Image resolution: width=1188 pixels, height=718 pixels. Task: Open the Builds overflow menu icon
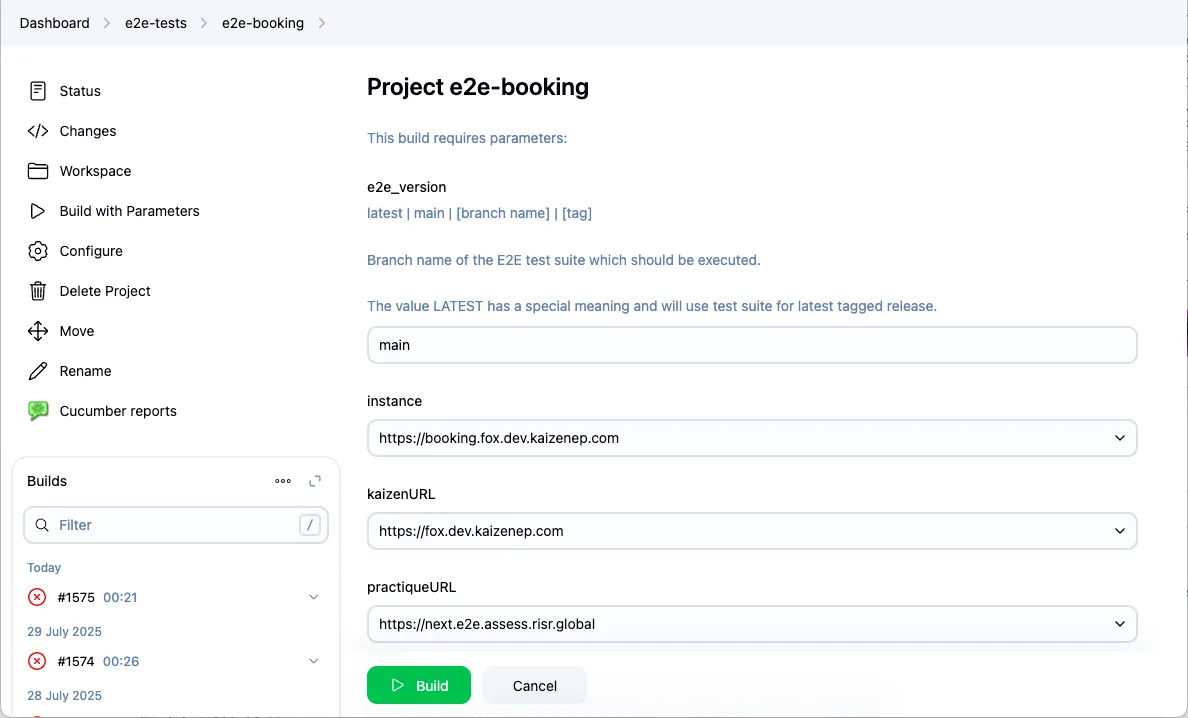click(x=283, y=481)
